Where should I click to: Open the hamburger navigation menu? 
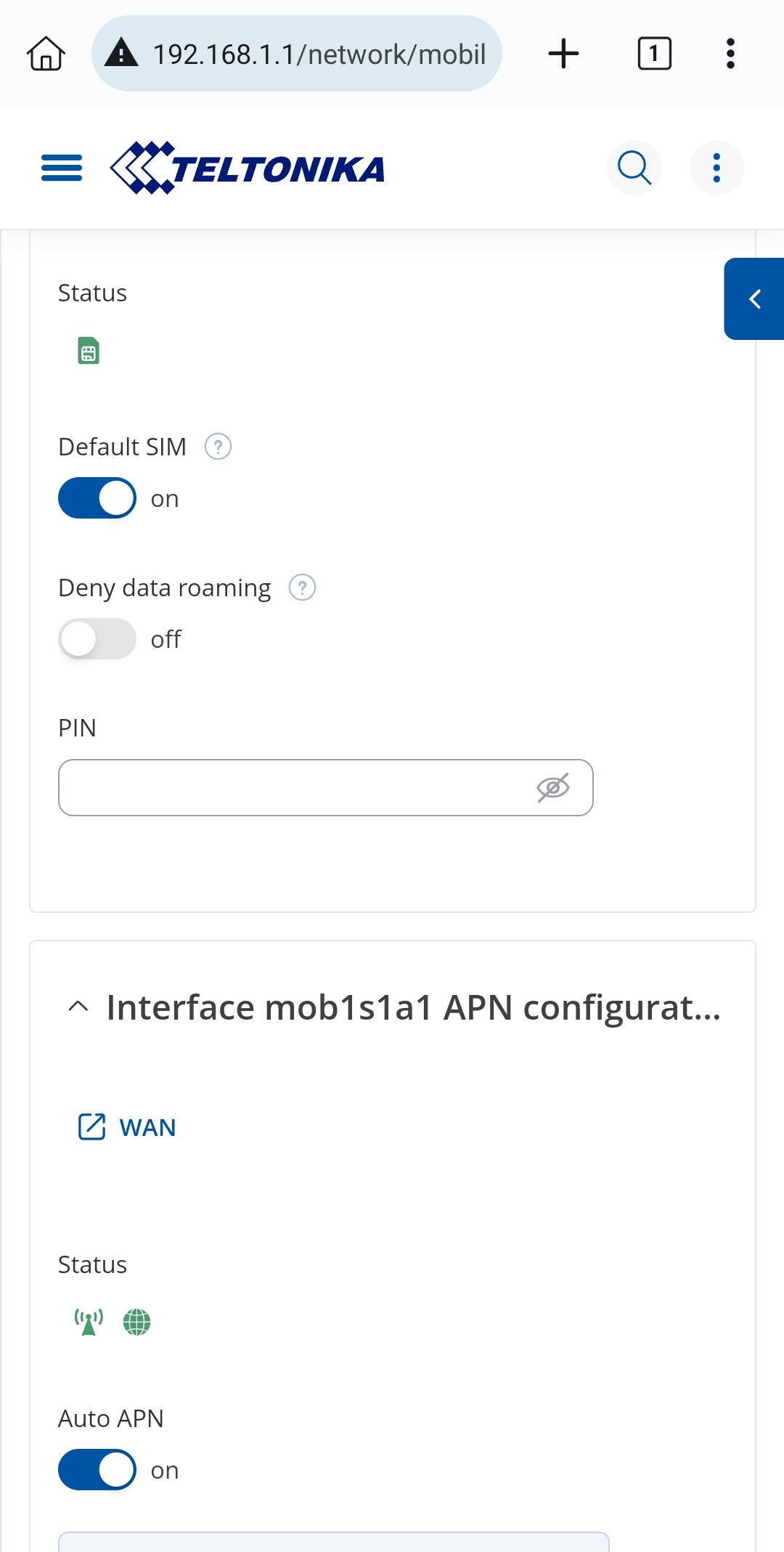62,168
